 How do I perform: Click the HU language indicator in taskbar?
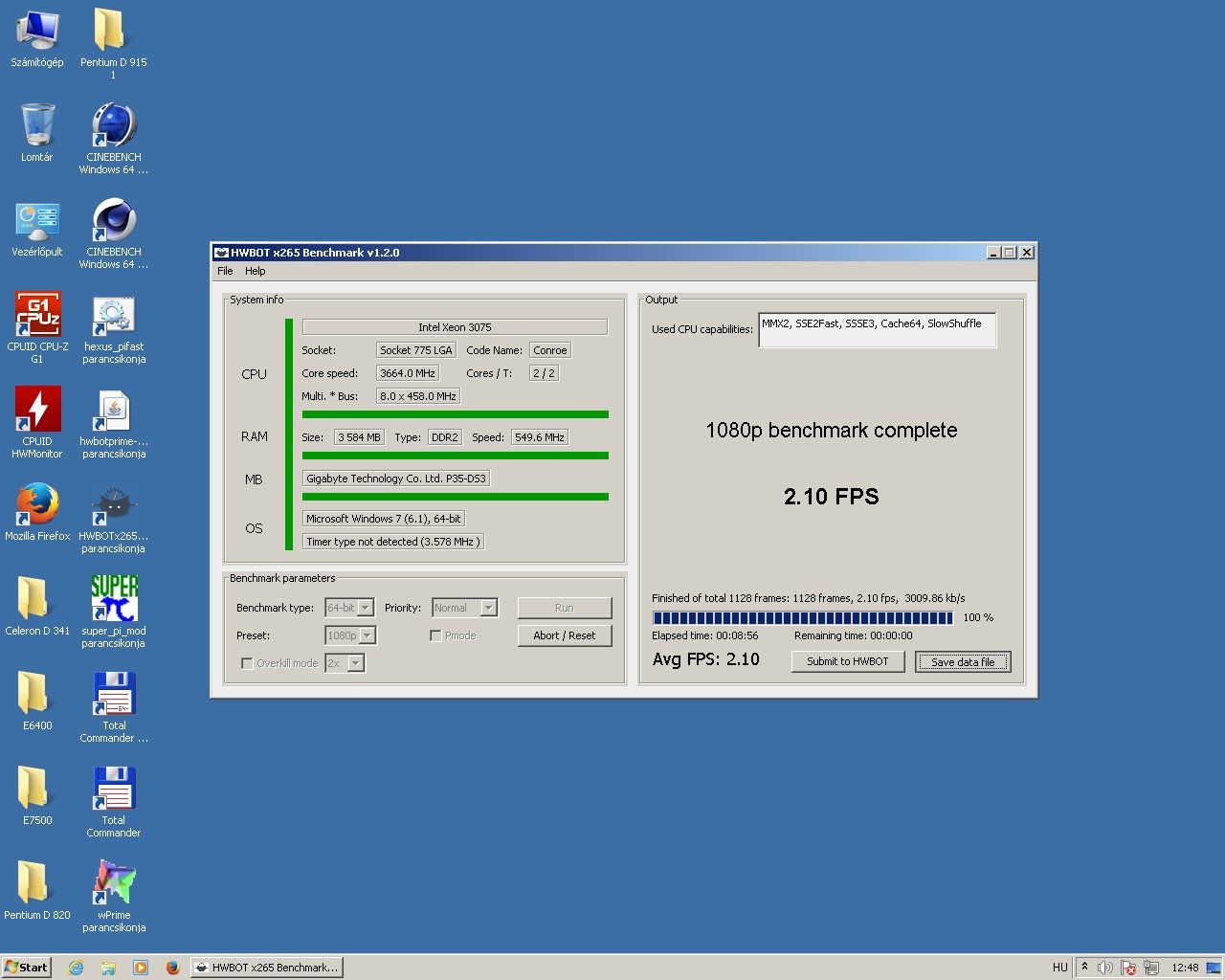point(1060,968)
